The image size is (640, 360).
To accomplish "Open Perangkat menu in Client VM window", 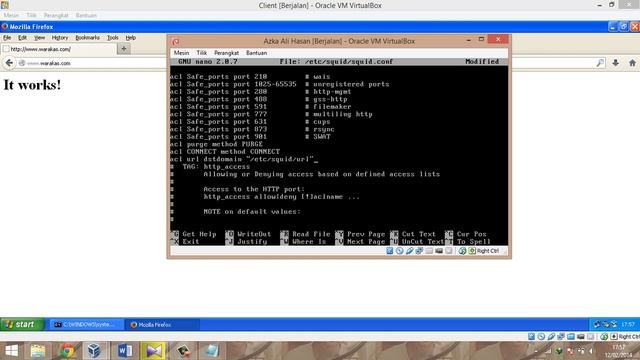I will click(56, 16).
